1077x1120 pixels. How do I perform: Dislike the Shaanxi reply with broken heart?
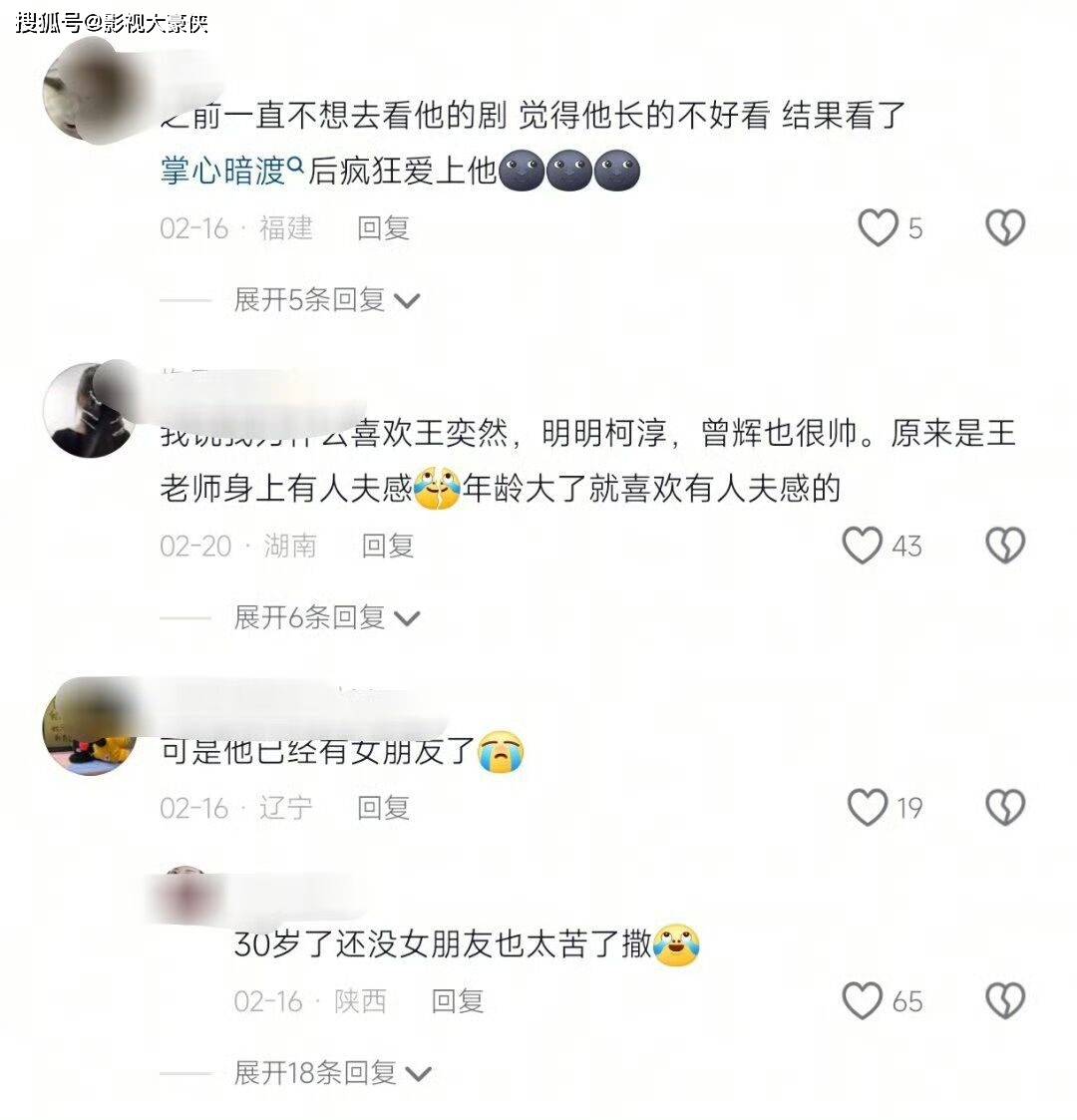tap(1005, 1000)
